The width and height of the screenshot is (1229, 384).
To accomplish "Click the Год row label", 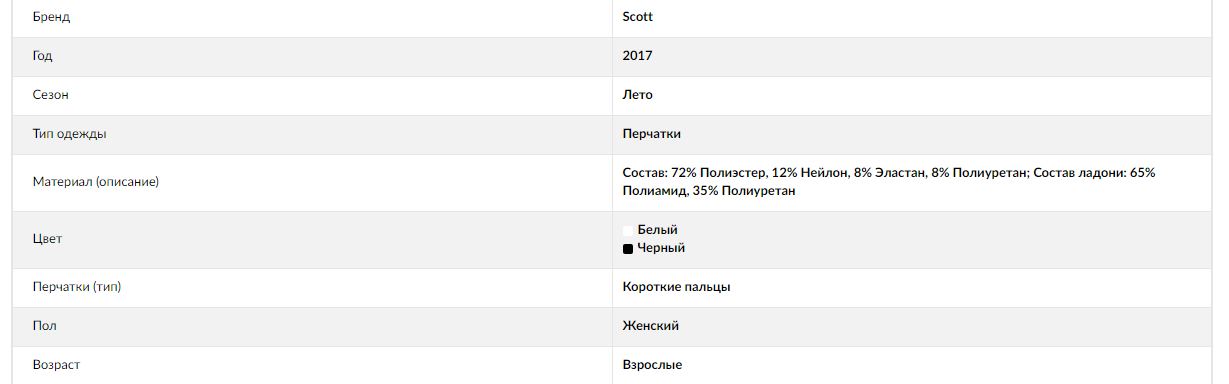I will (42, 56).
